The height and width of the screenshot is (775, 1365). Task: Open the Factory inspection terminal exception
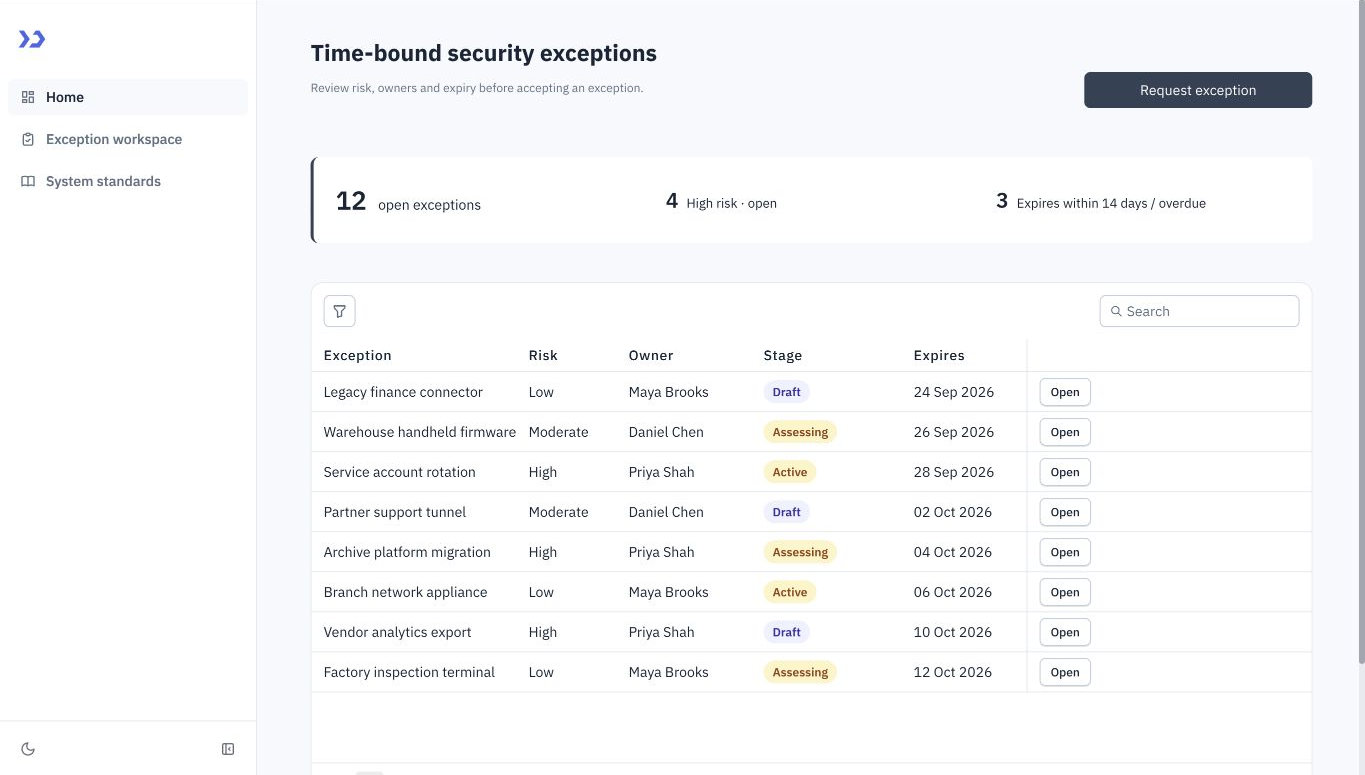pos(1065,672)
